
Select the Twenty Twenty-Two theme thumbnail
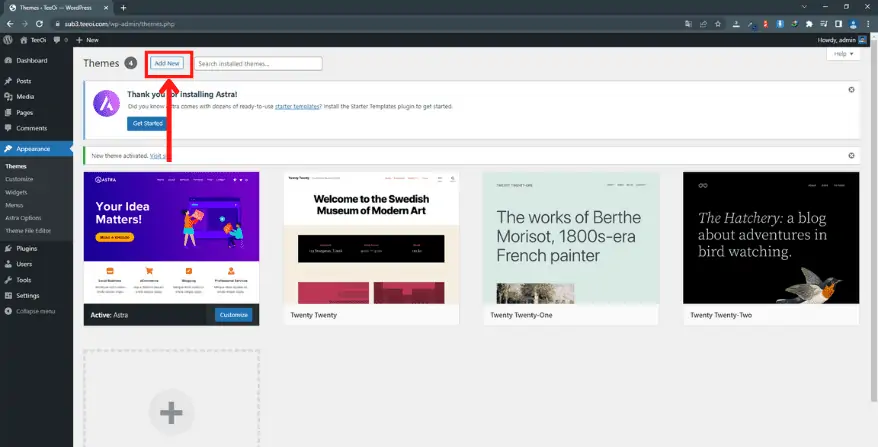(x=771, y=238)
